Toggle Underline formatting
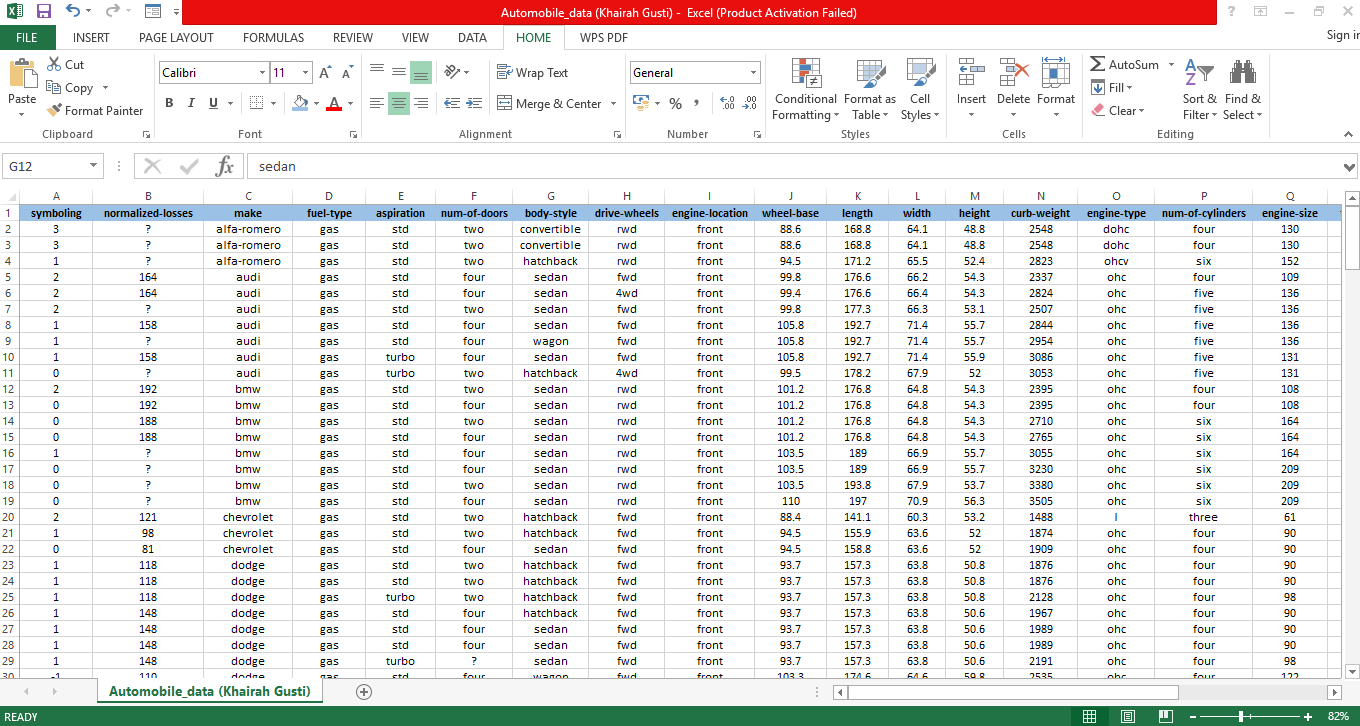This screenshot has height=726, width=1360. click(213, 103)
